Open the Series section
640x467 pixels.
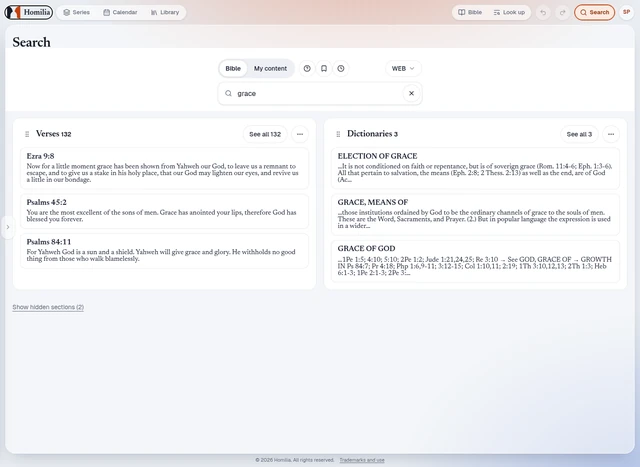[77, 12]
